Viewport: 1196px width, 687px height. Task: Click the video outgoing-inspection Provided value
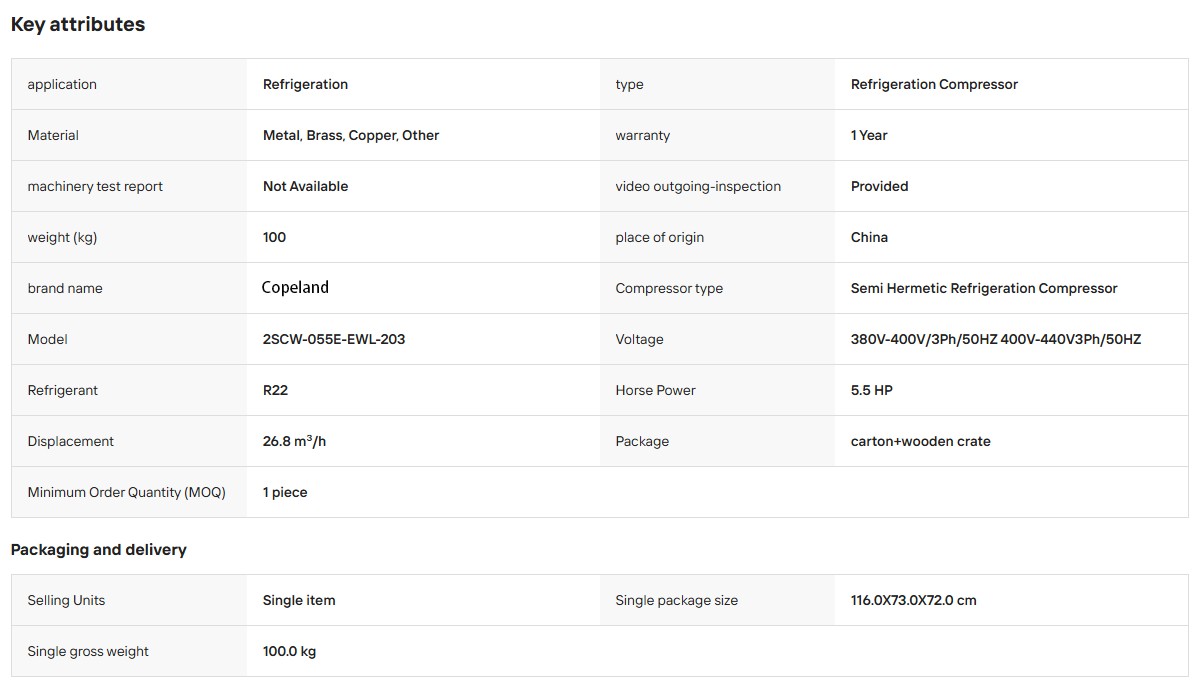click(x=879, y=186)
